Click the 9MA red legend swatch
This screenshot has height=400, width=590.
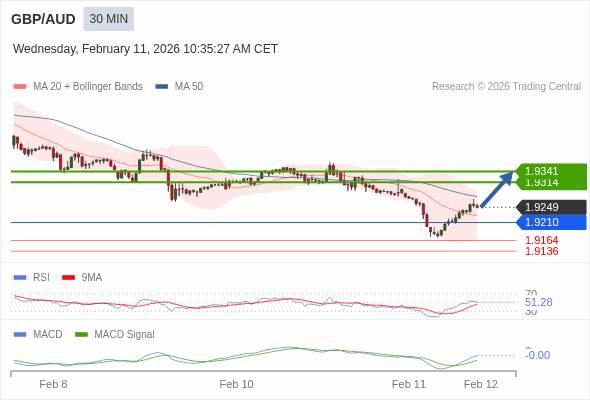(68, 278)
